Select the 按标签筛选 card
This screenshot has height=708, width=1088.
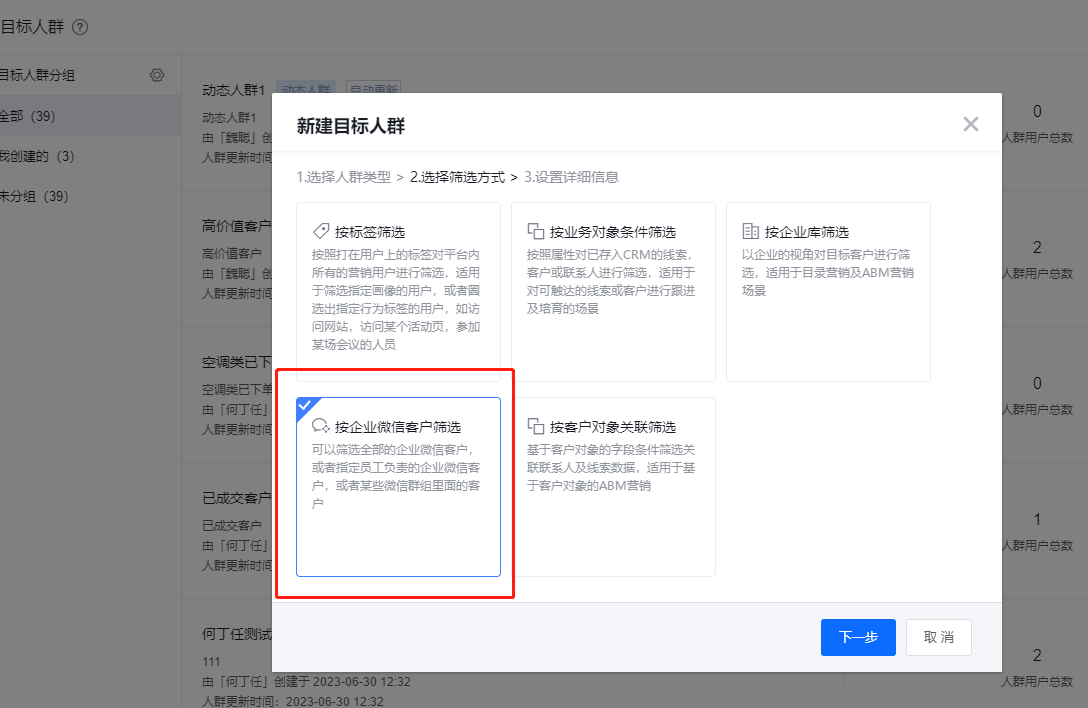coord(398,292)
